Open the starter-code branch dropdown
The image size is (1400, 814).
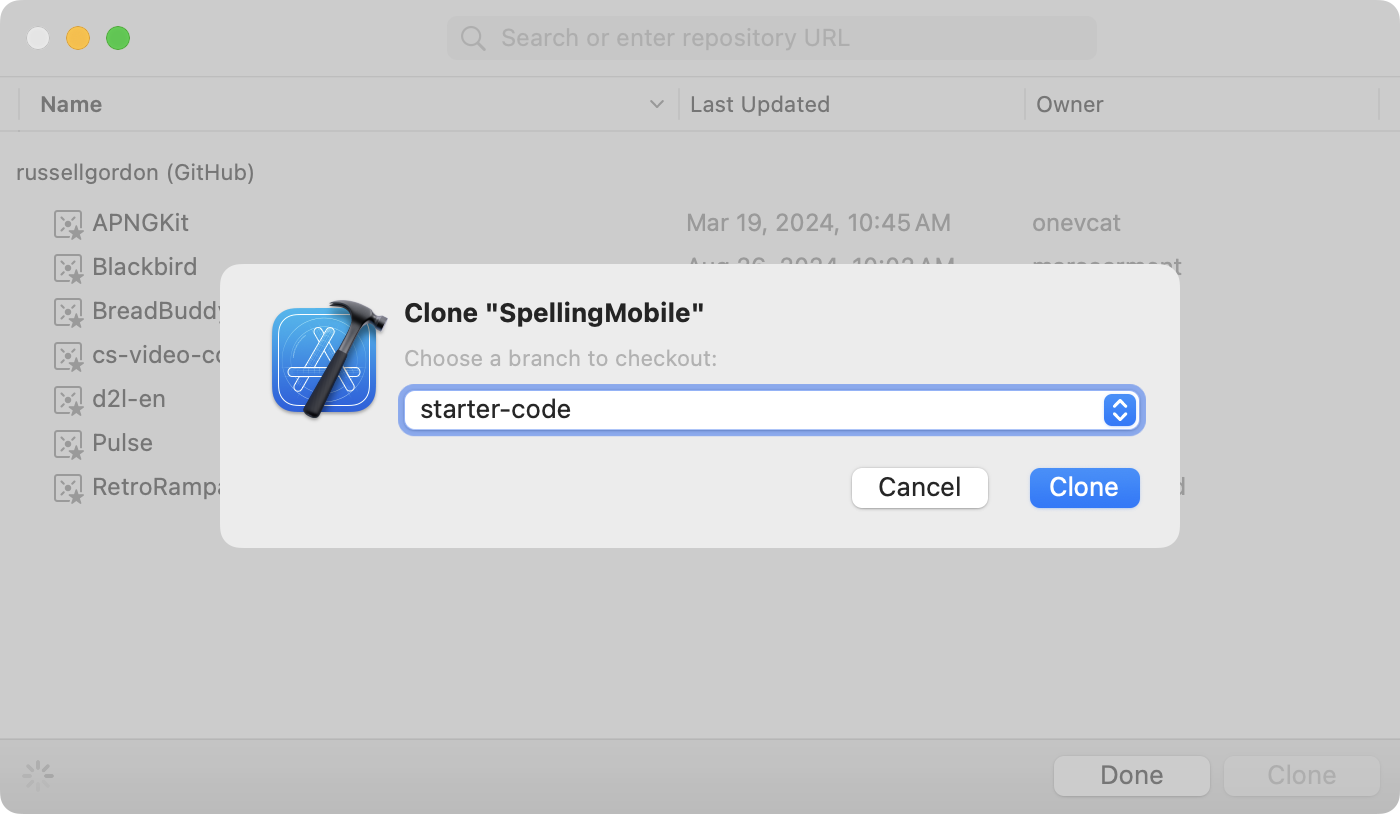tap(760, 410)
